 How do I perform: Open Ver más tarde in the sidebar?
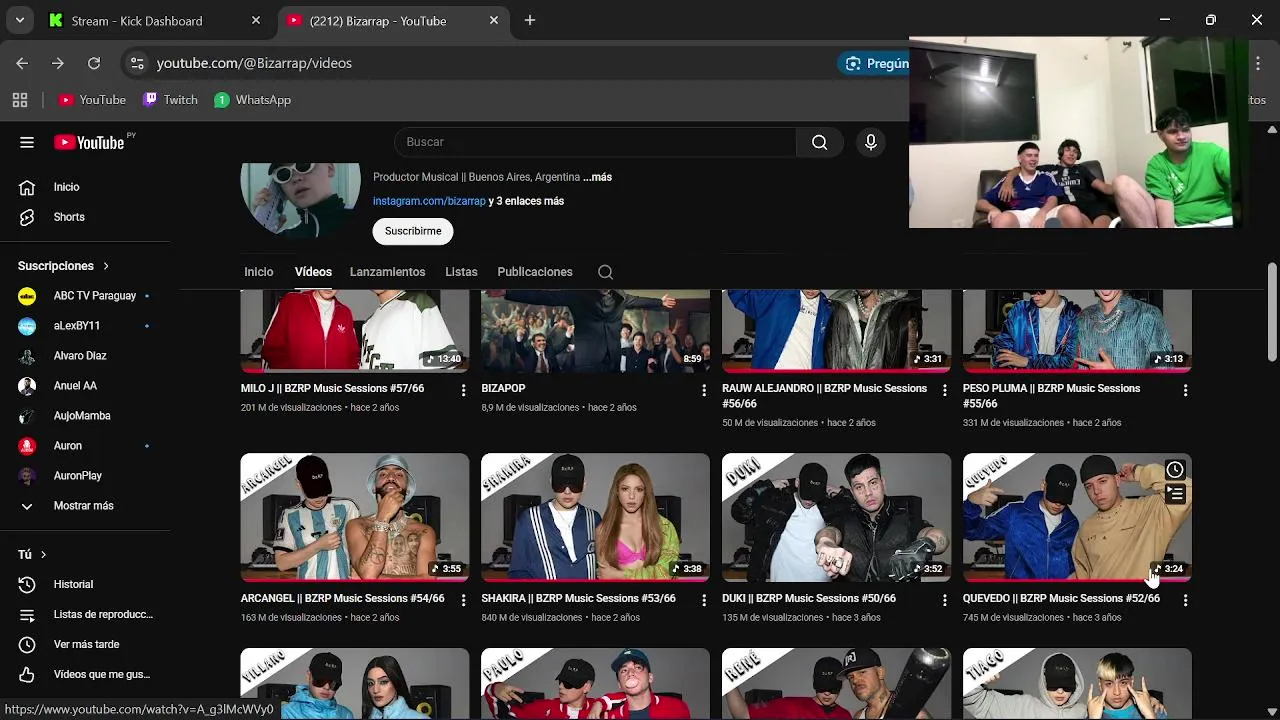(x=85, y=644)
